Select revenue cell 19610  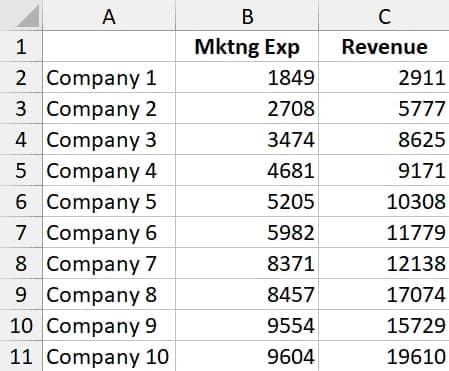point(384,356)
